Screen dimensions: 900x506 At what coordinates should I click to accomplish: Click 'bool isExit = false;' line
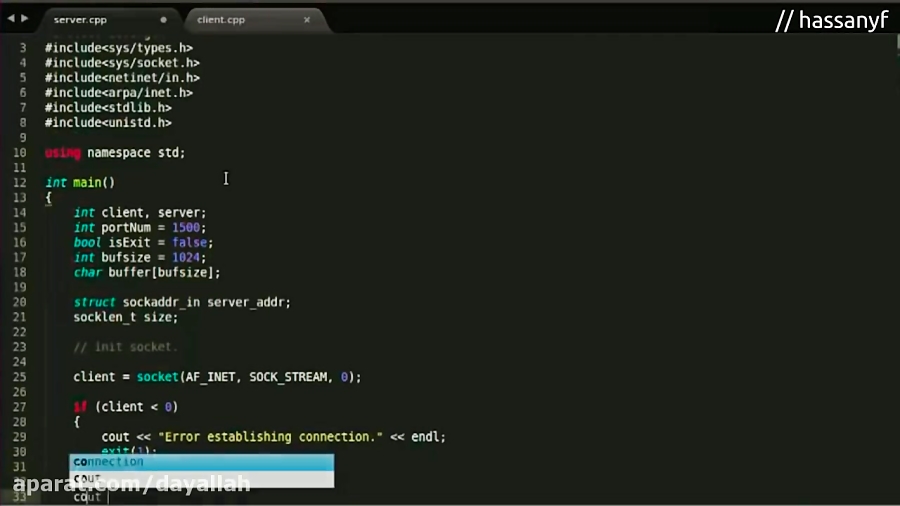click(143, 242)
